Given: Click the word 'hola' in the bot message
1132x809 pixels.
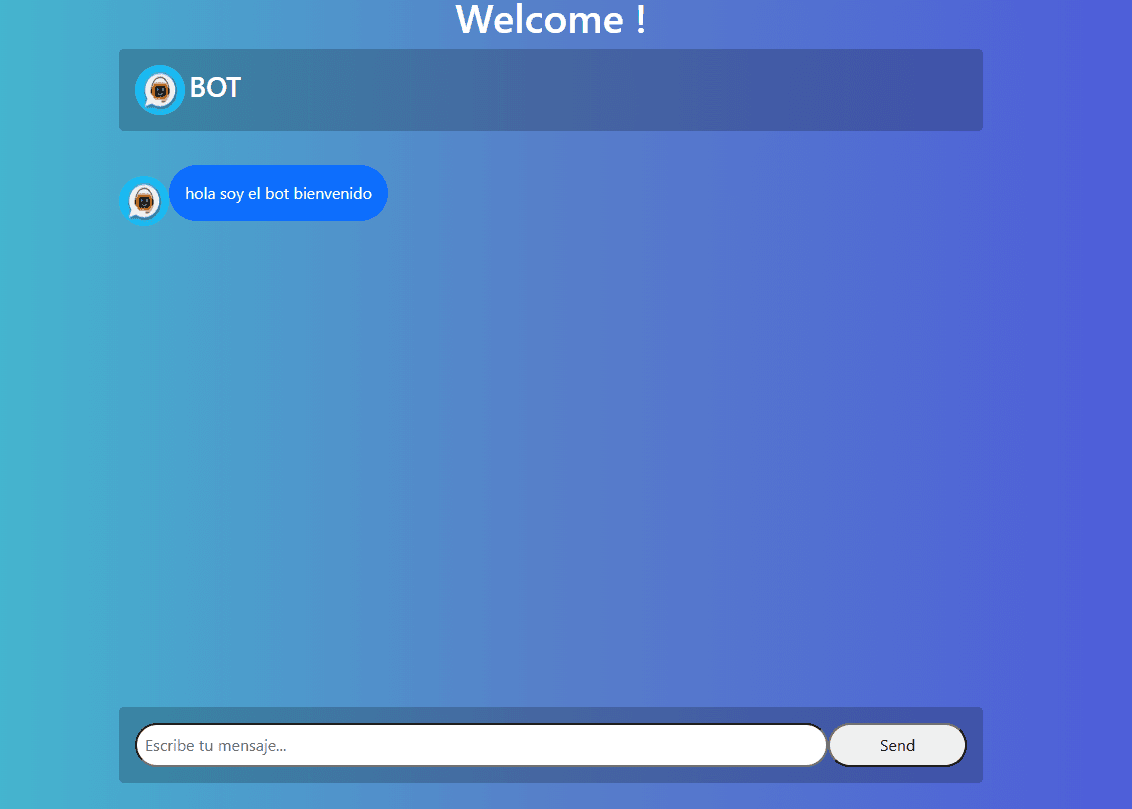Looking at the screenshot, I should tap(200, 193).
